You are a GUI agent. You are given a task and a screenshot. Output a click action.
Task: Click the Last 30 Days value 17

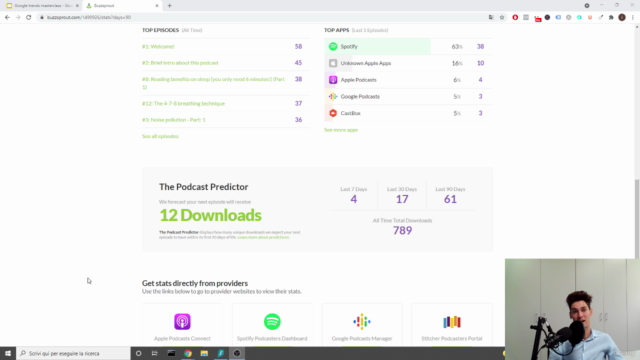tap(402, 199)
